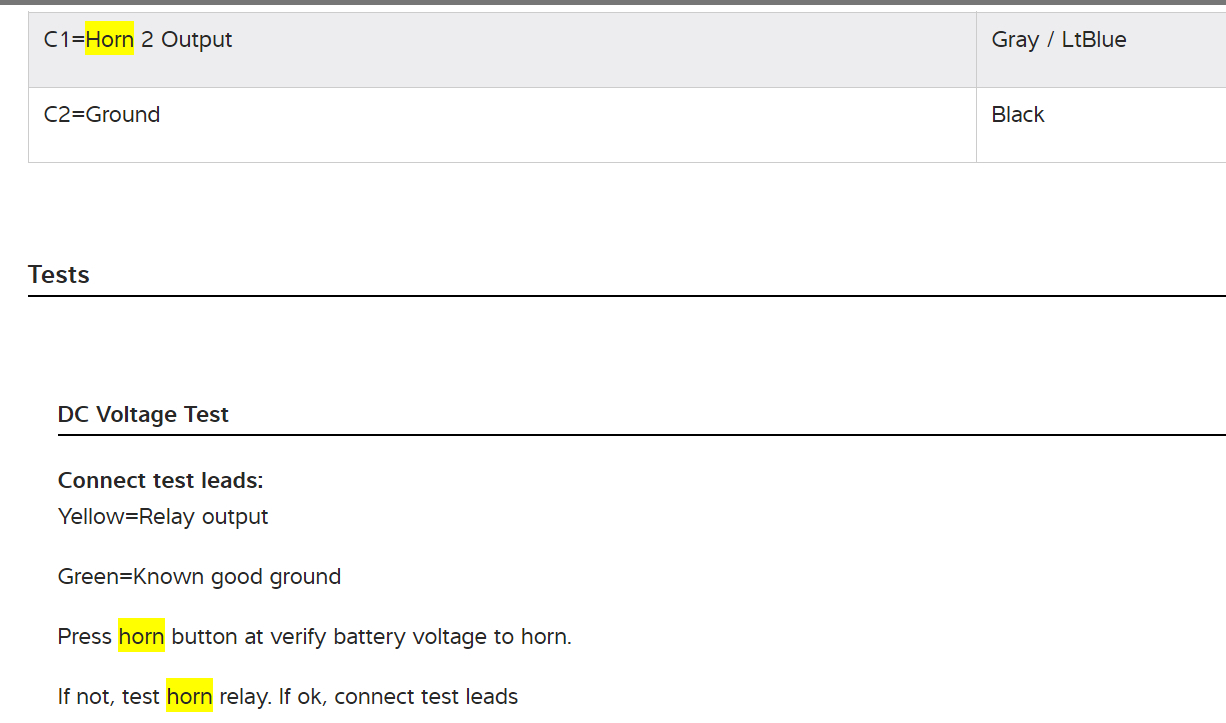
Task: Click the "C2=Ground" table cell
Action: coord(102,115)
